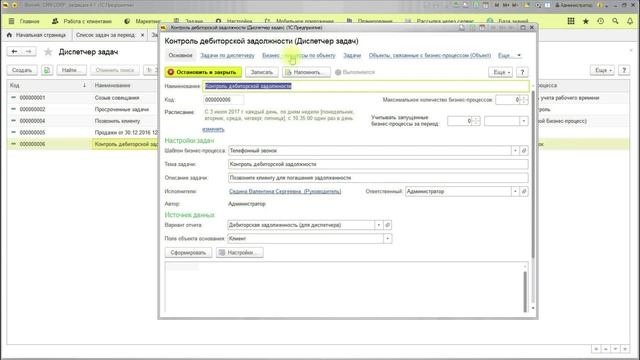Go back with the left arrow button
This screenshot has width=640, height=360.
(x=15, y=51)
